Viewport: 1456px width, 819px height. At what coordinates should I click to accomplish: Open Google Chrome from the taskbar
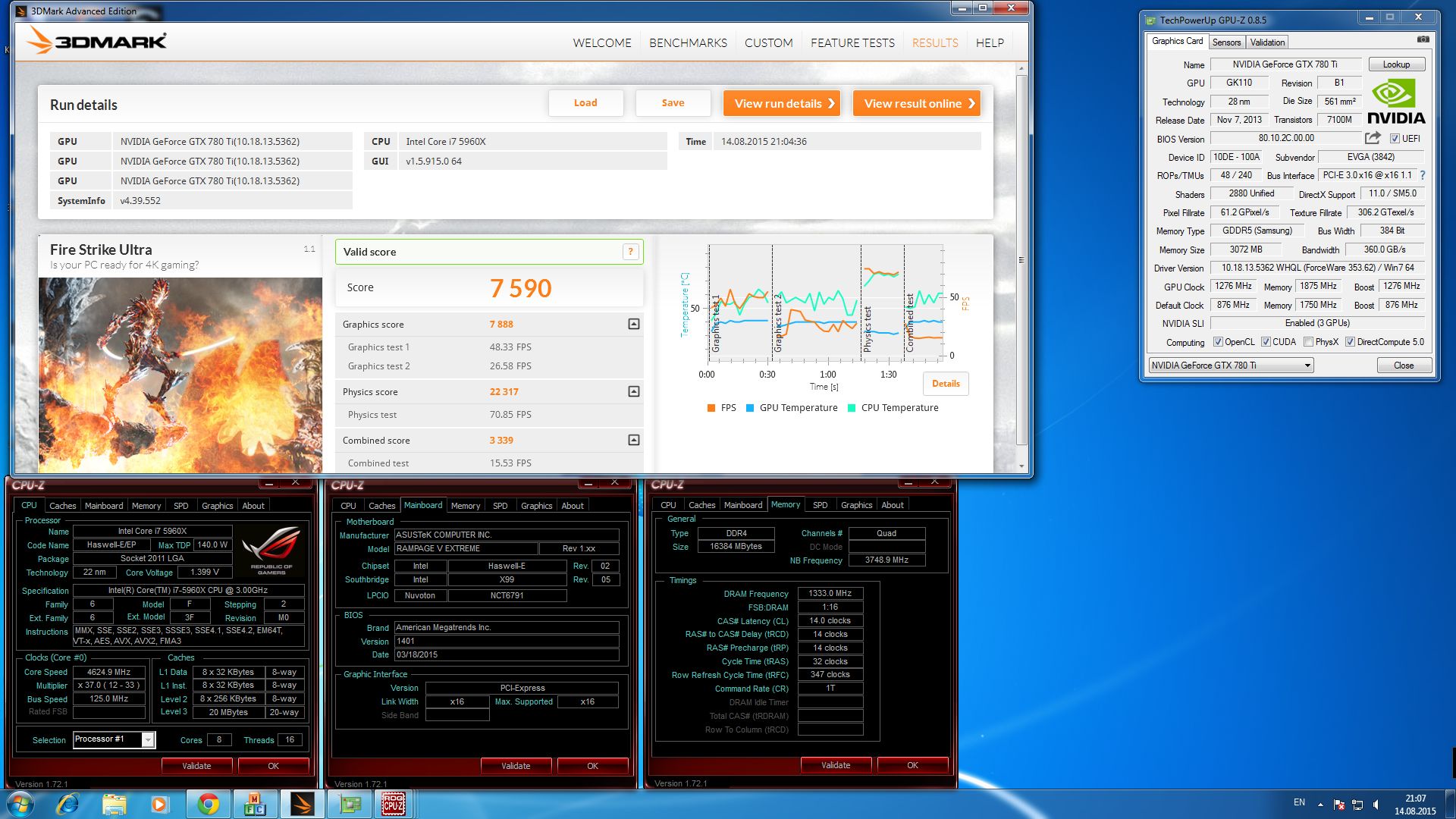coord(208,804)
